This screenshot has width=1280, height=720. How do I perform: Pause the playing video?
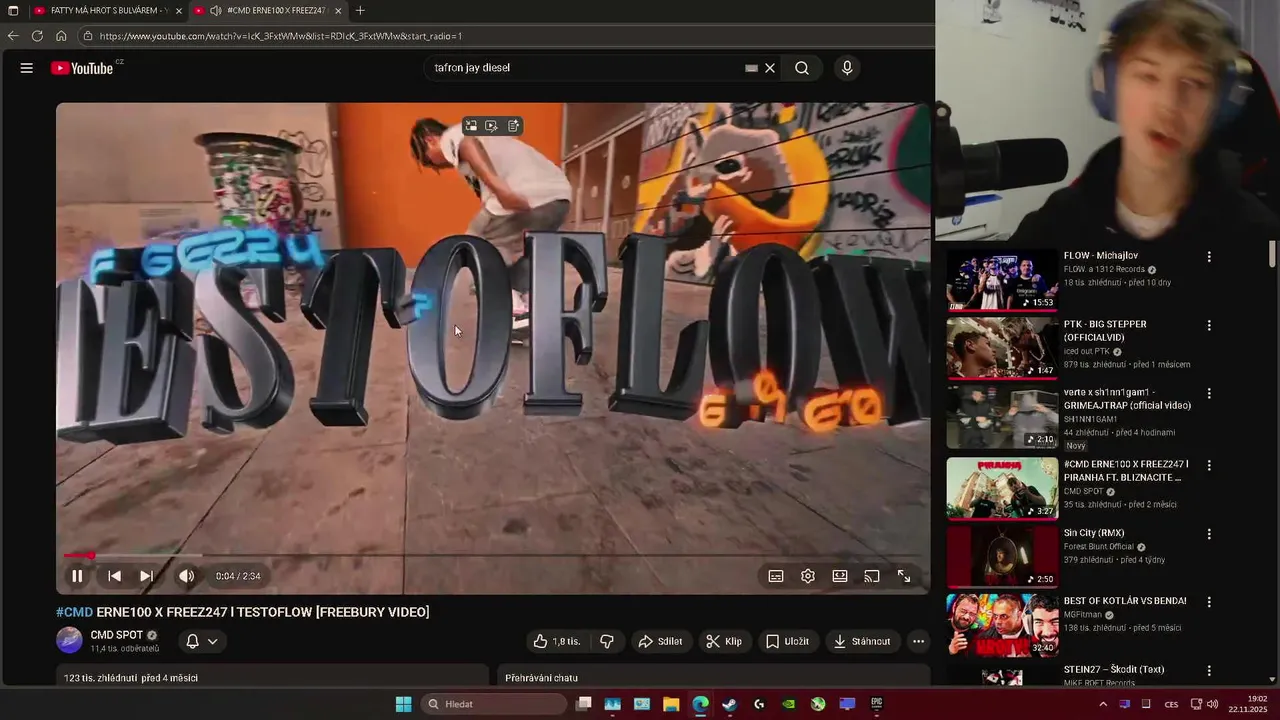[77, 576]
